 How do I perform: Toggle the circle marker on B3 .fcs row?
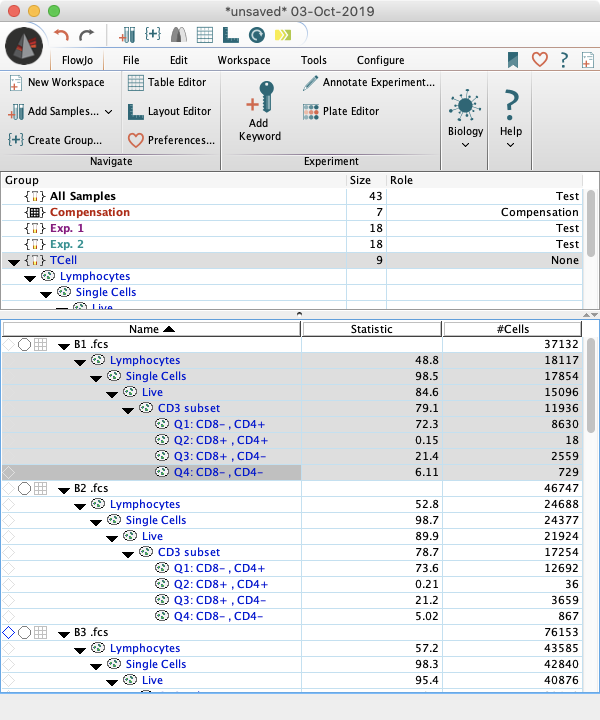[x=24, y=633]
